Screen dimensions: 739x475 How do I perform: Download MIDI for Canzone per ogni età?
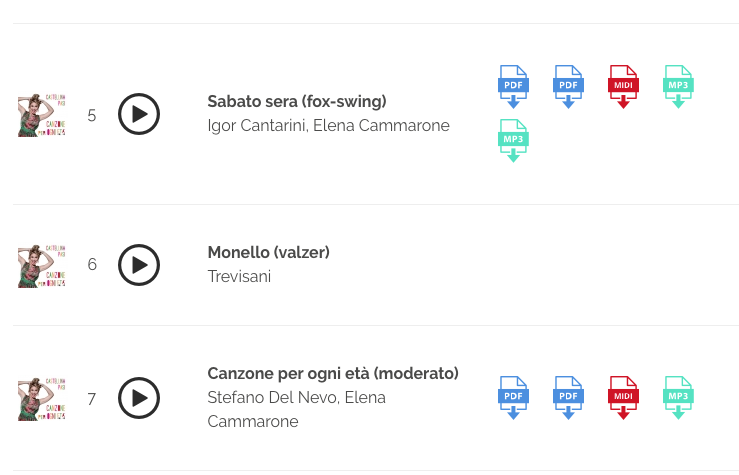[623, 398]
